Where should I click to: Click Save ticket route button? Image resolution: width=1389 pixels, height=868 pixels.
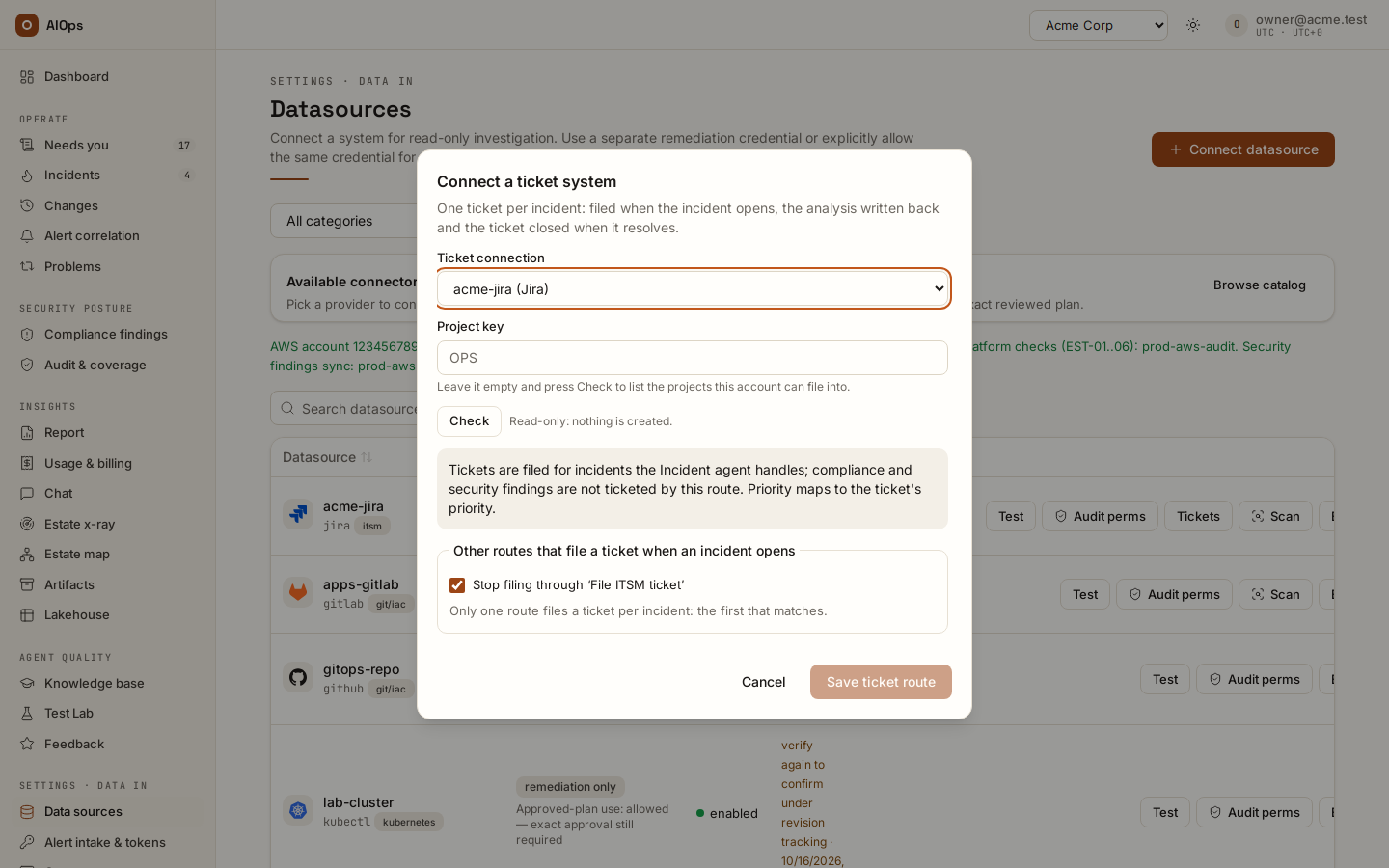(x=881, y=682)
